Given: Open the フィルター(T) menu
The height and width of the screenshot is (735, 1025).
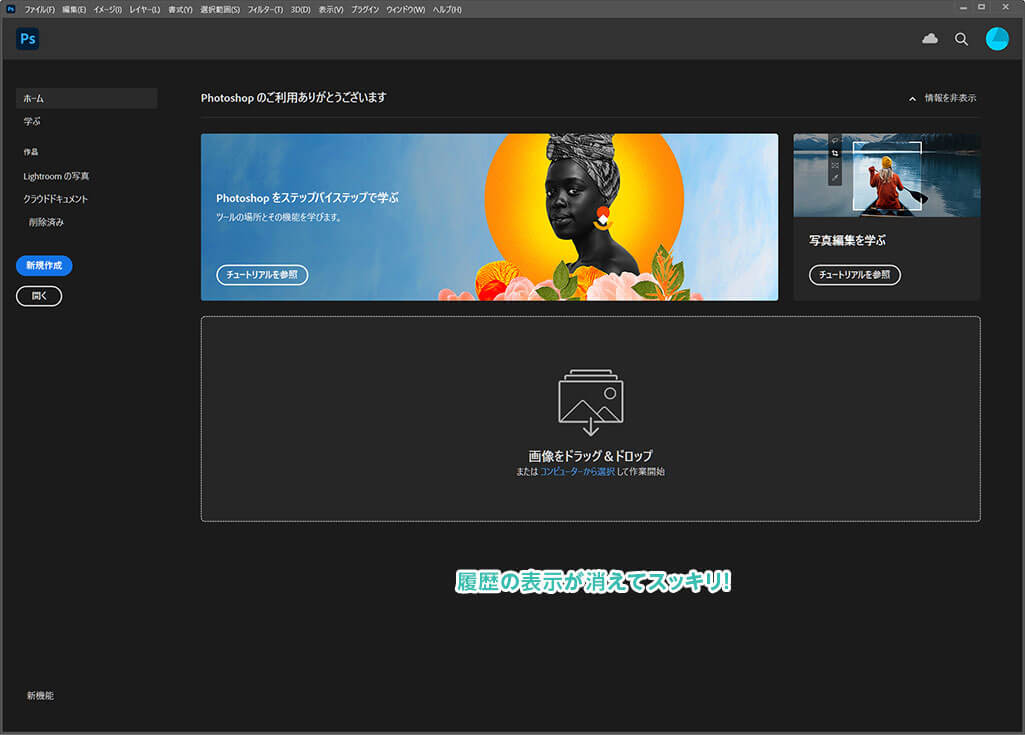Looking at the screenshot, I should (265, 10).
